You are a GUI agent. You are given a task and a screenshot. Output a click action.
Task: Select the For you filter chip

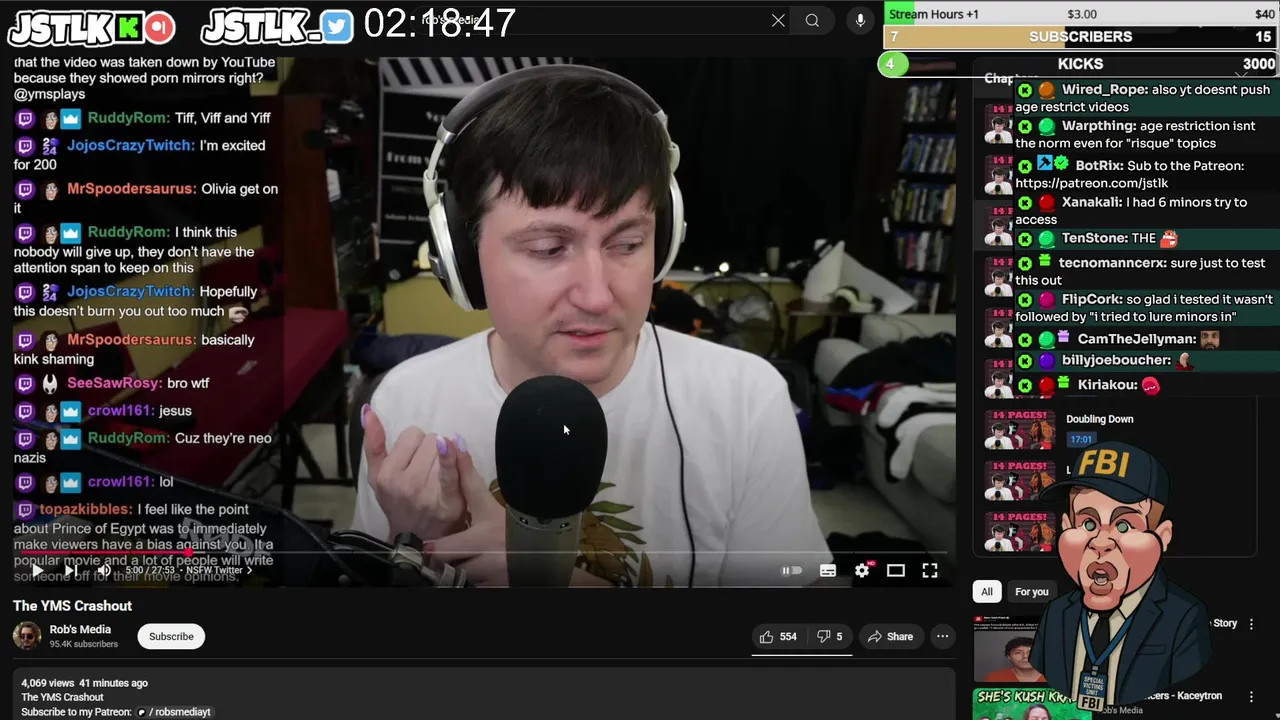click(x=1032, y=591)
